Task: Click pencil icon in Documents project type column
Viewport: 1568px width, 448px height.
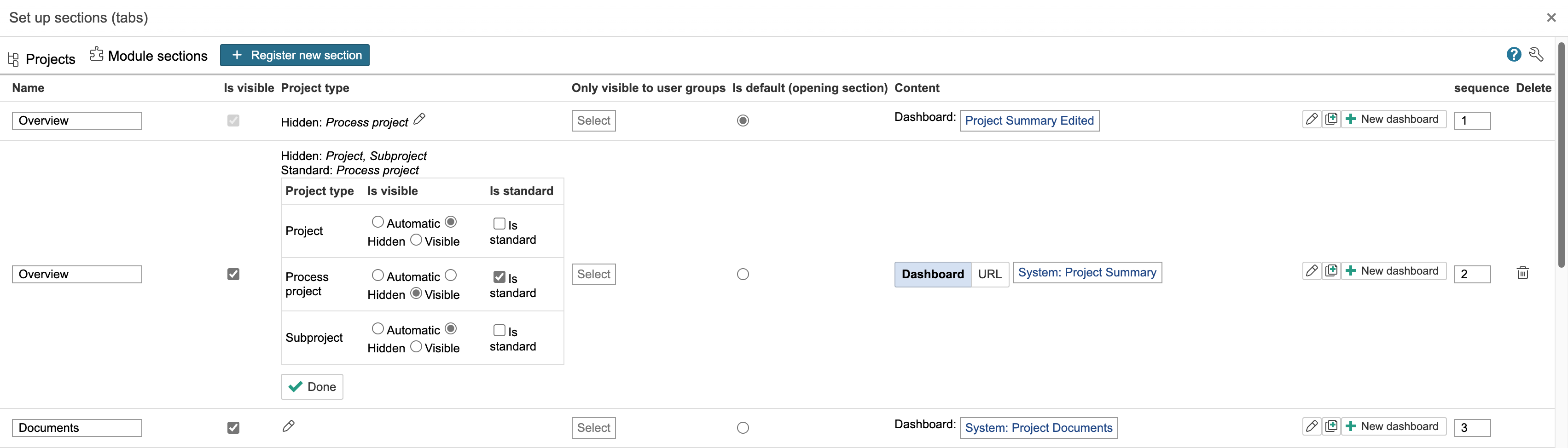Action: (289, 426)
